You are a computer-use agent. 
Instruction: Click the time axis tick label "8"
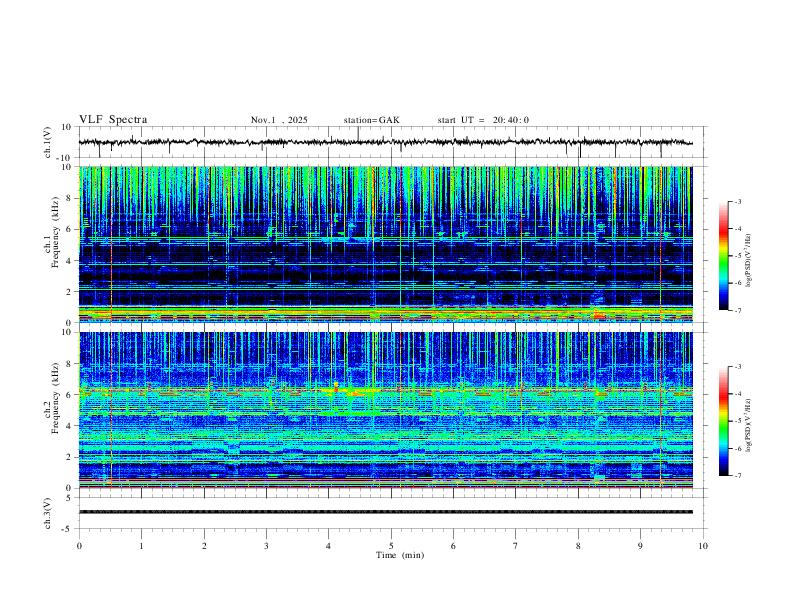pos(578,546)
